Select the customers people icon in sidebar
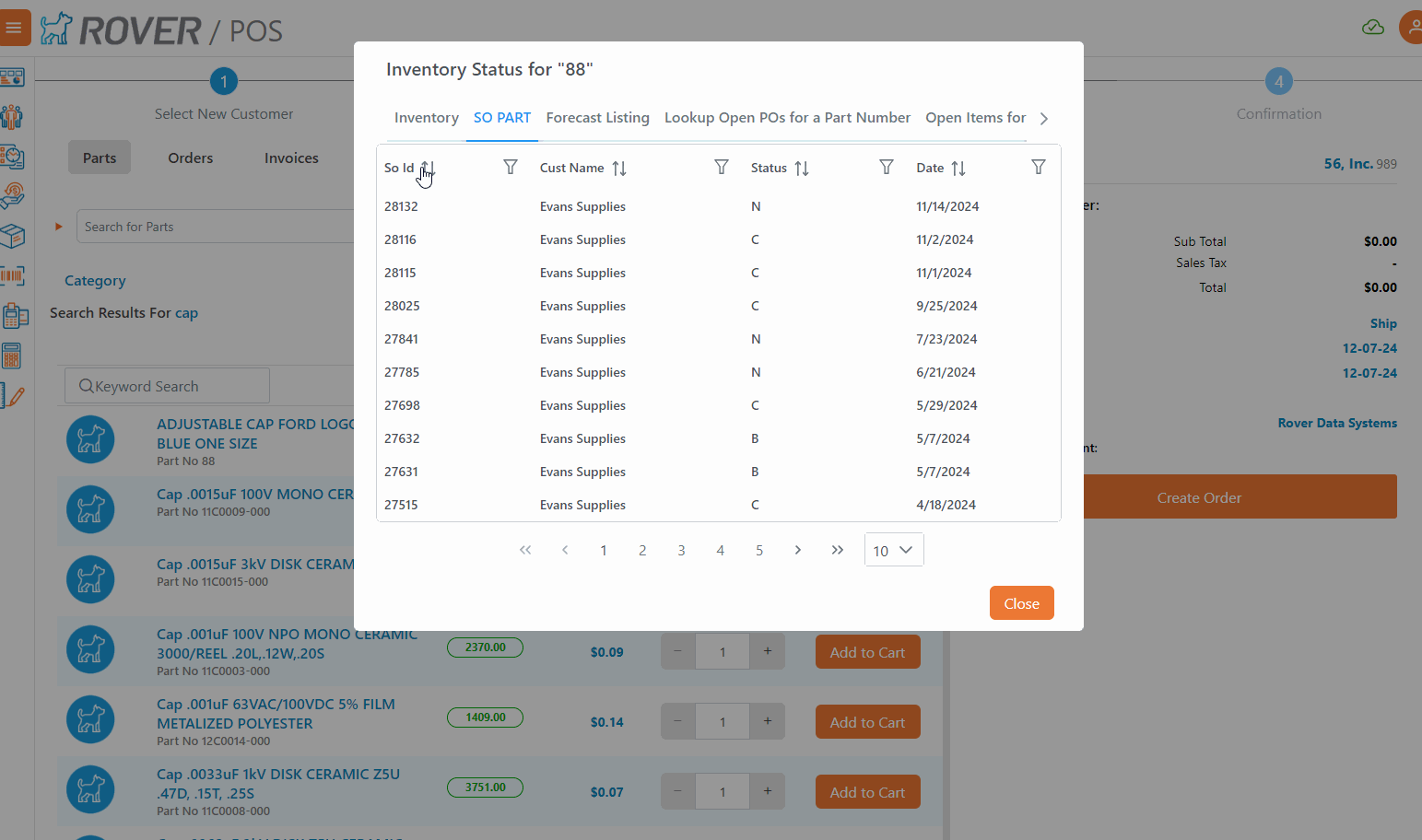This screenshot has width=1422, height=840. (x=14, y=117)
